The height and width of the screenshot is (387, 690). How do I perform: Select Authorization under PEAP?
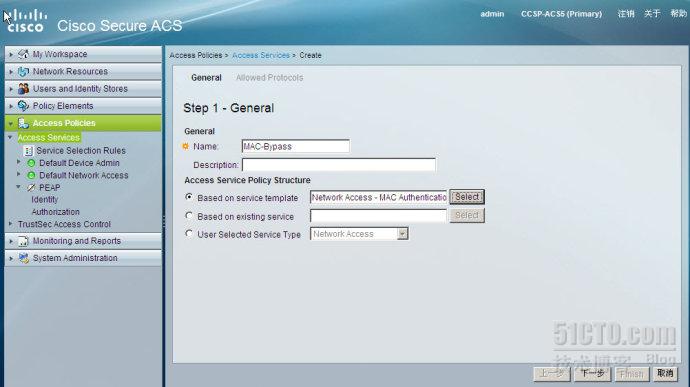coord(55,212)
